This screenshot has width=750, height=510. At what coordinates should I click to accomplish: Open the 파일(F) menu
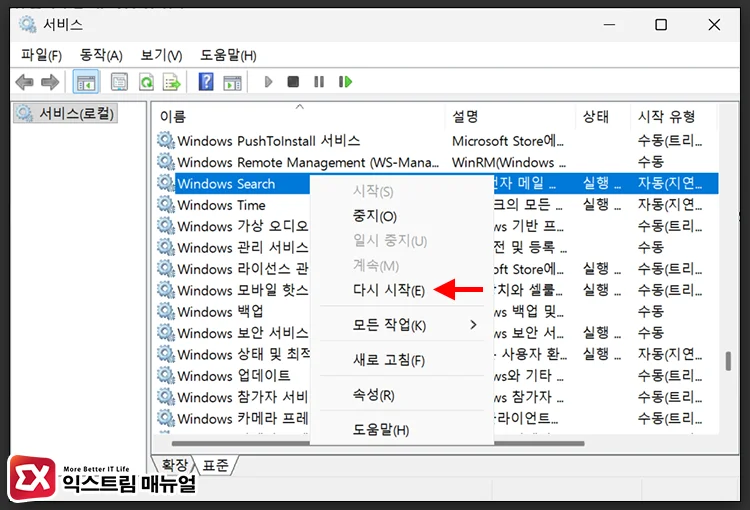pyautogui.click(x=41, y=55)
